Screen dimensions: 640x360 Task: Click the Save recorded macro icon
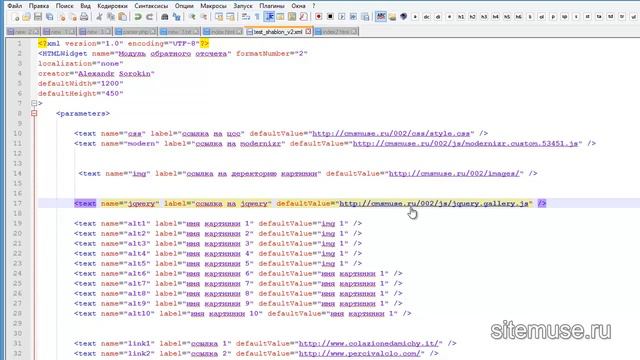(365, 17)
